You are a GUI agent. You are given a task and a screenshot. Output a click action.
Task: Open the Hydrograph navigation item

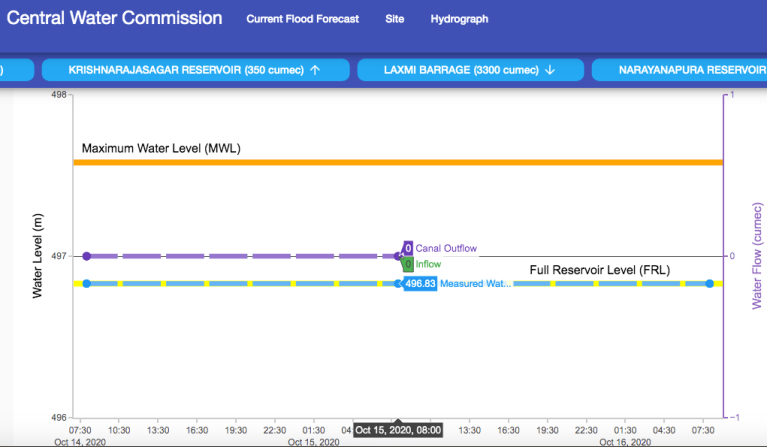click(457, 19)
